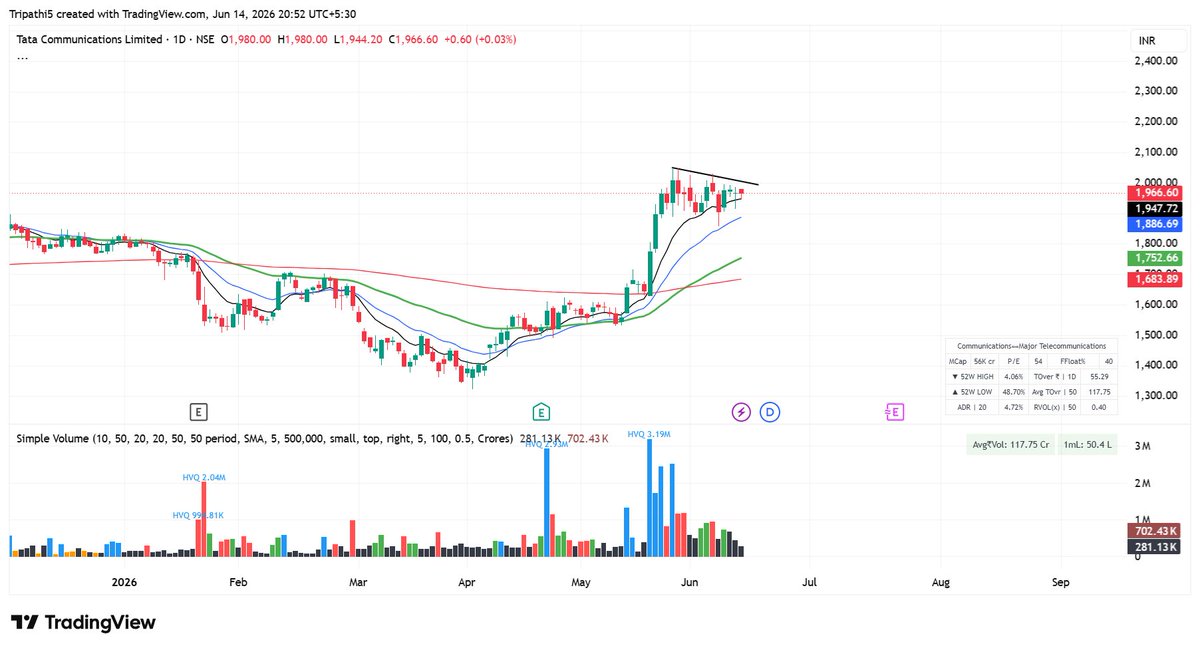The height and width of the screenshot is (650, 1200).
Task: Click the 1,300.00 price axis label
Action: pos(1155,396)
